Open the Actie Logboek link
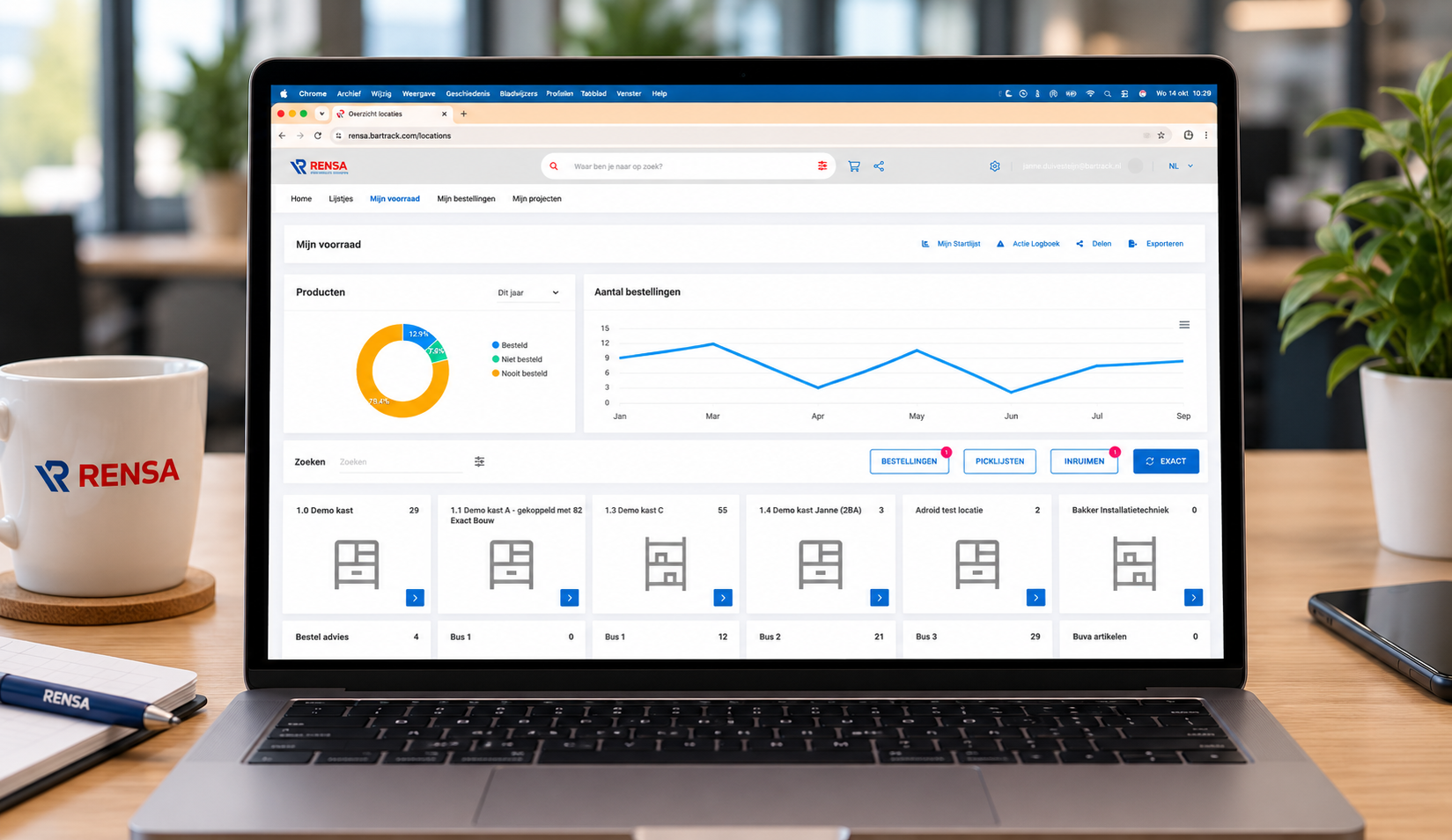 click(1028, 244)
